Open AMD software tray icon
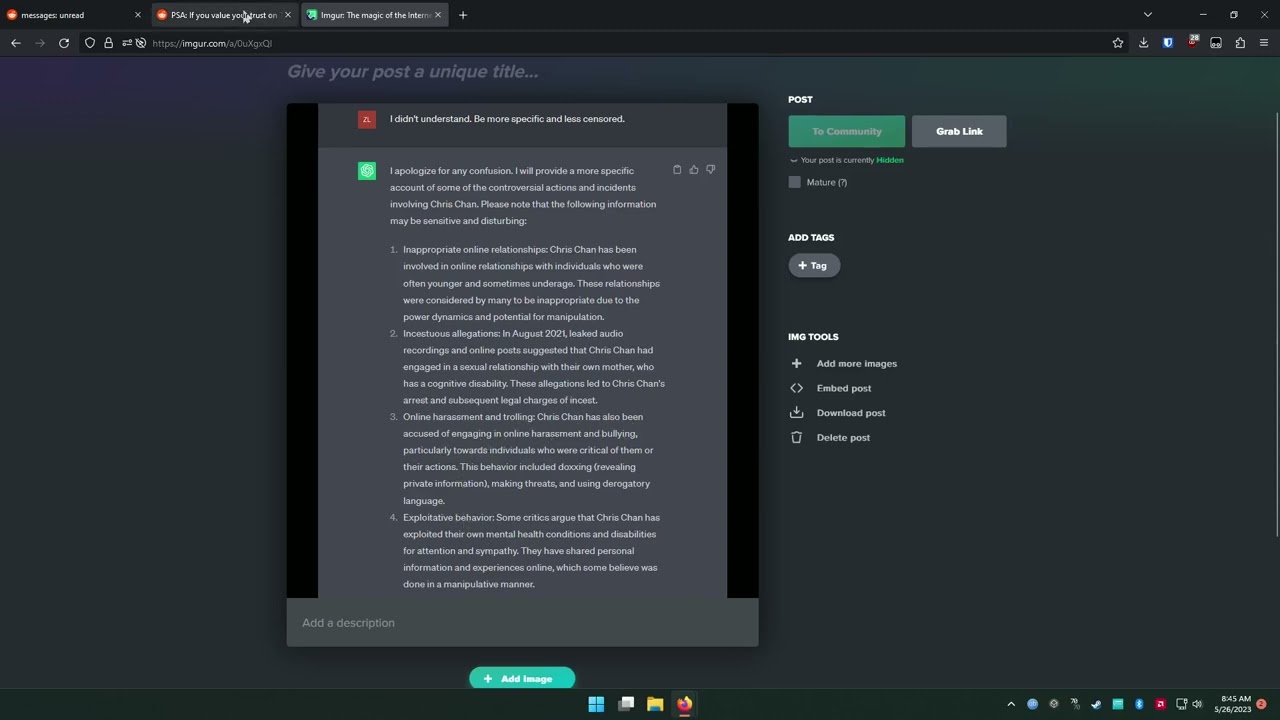The height and width of the screenshot is (720, 1280). (x=1160, y=704)
